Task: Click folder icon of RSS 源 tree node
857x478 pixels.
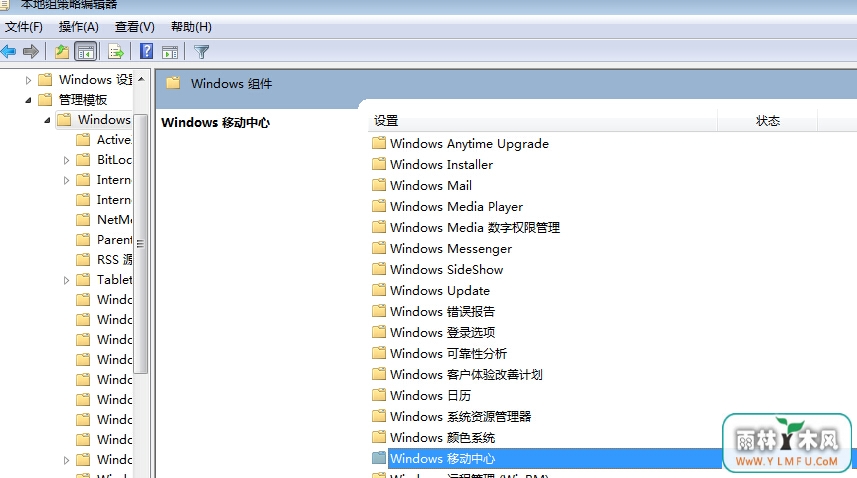Action: point(83,259)
